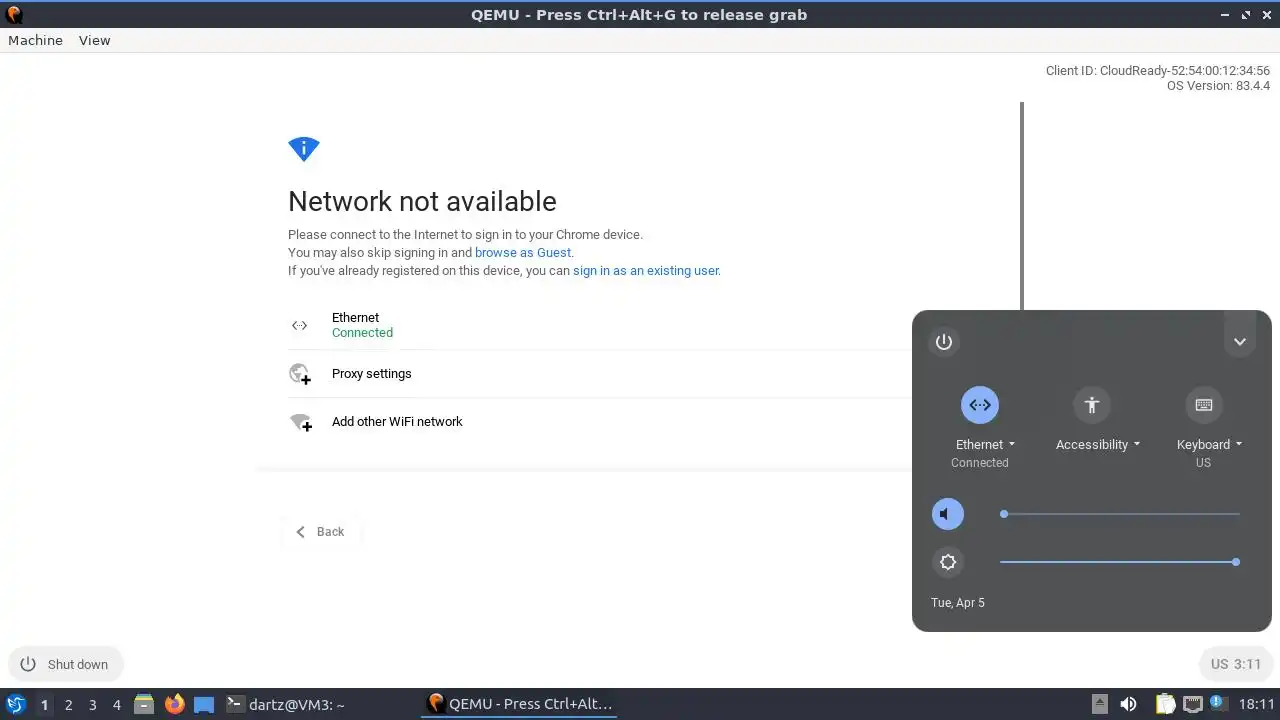Click the page vertical scrollbar
Viewport: 1280px width, 720px height.
point(1021,205)
